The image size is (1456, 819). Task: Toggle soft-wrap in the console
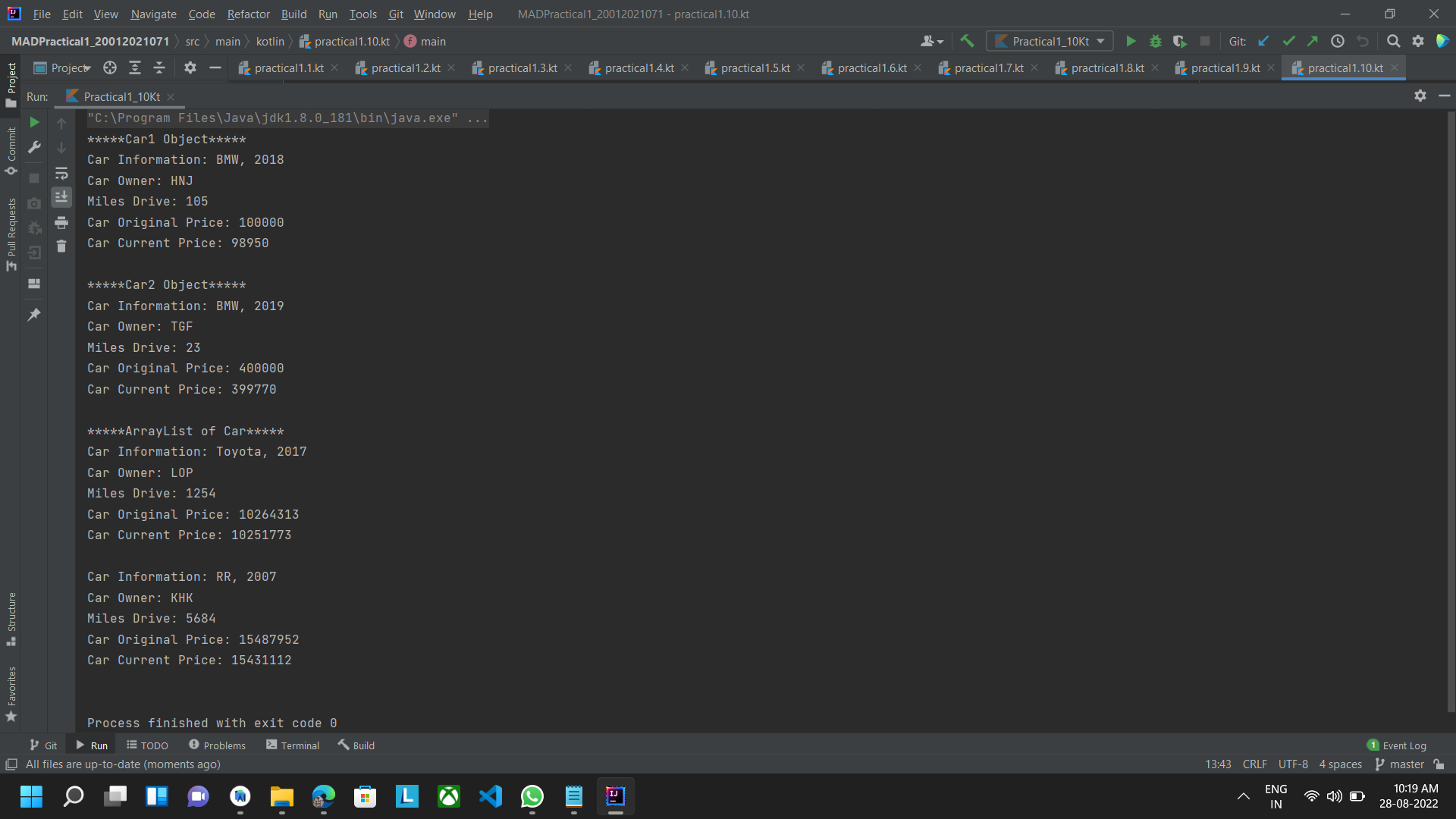(61, 173)
